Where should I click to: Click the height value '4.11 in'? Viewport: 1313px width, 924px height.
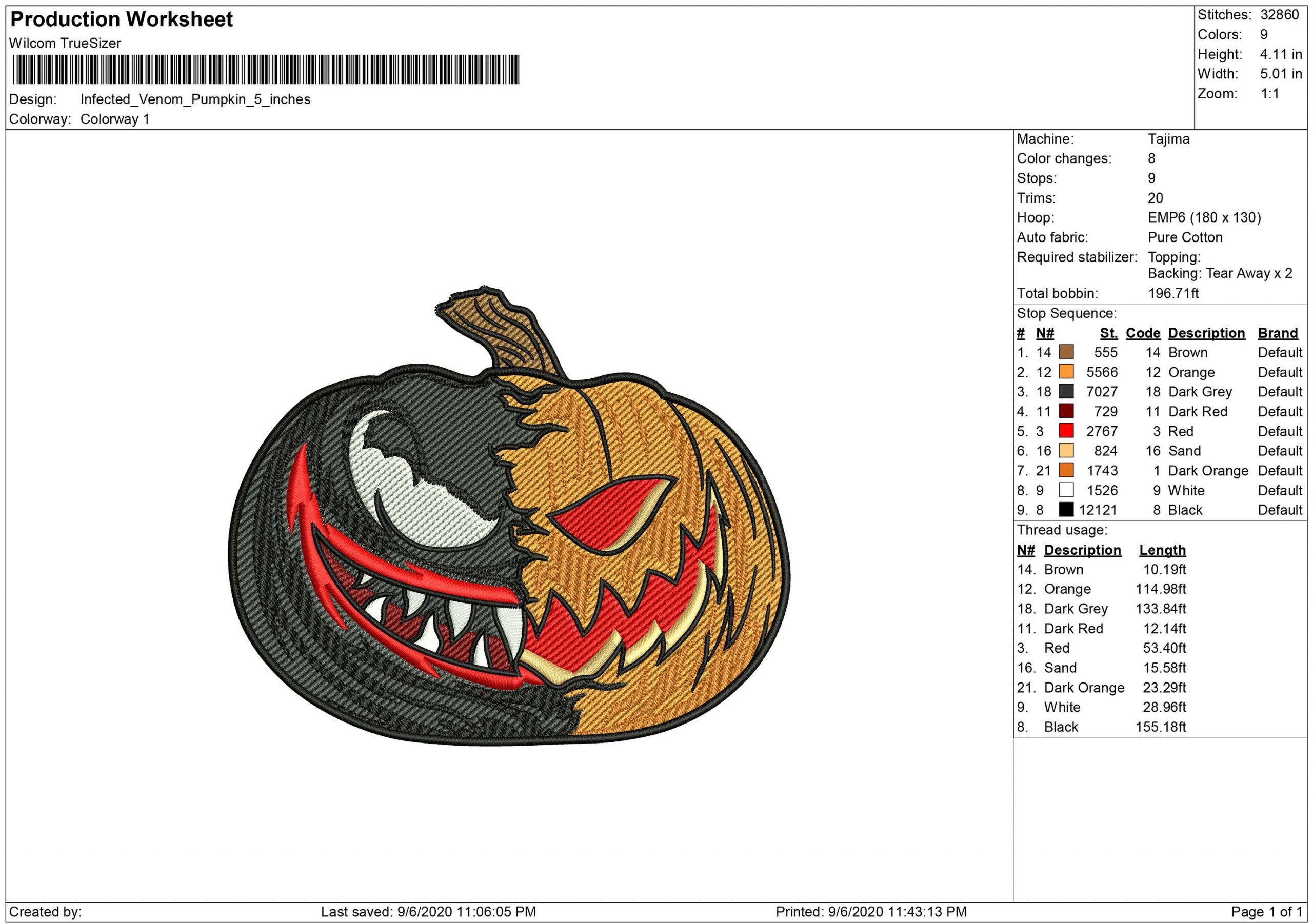[x=1281, y=54]
